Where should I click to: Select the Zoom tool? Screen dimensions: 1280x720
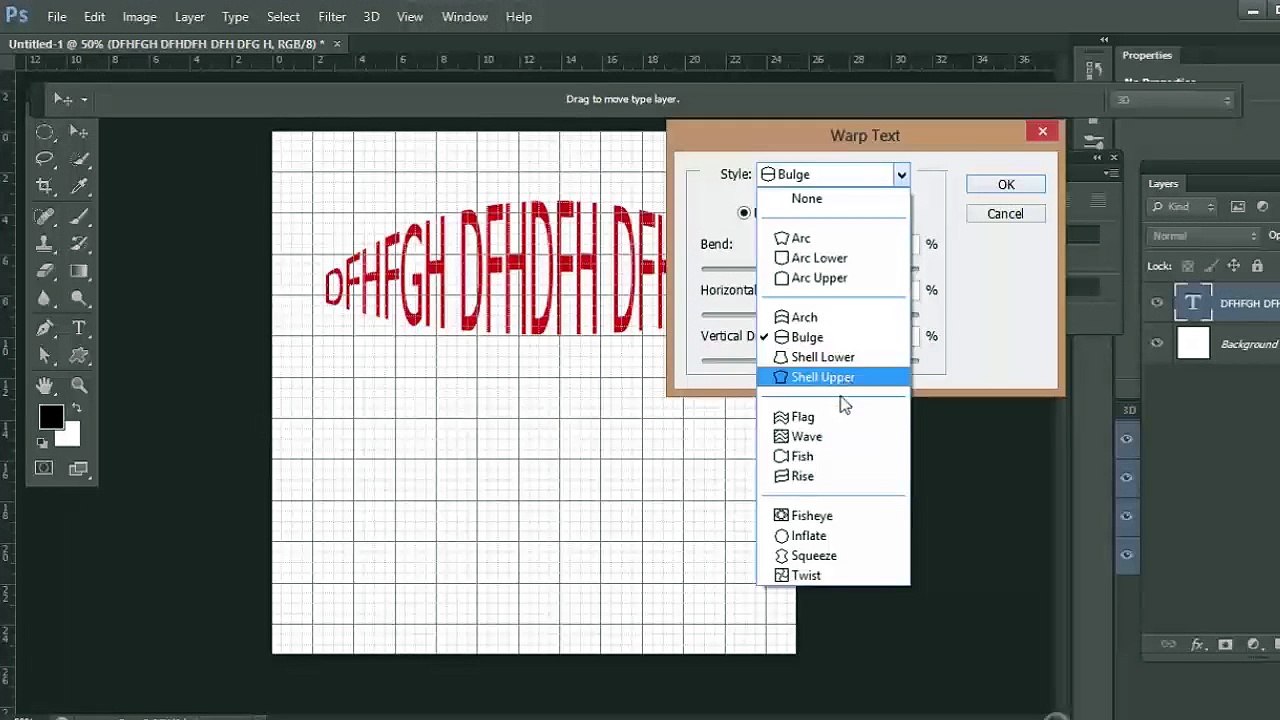pos(79,385)
